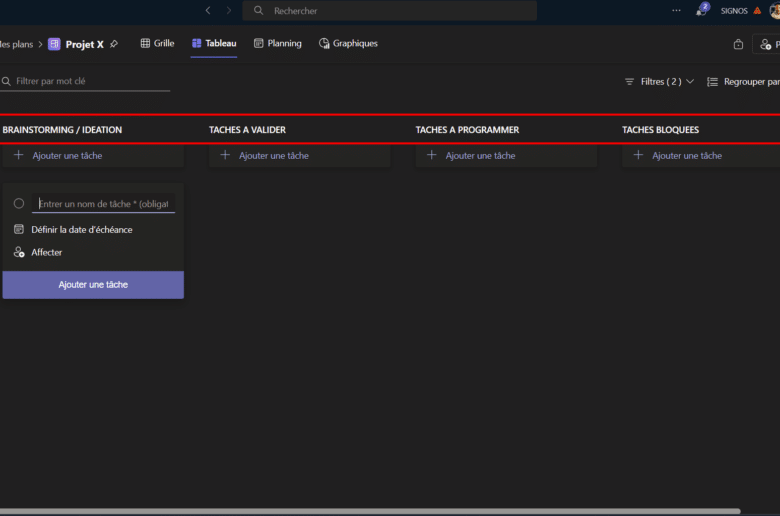Screen dimensions: 780x516
Task: Click the Affecter person icon
Action: click(x=19, y=252)
